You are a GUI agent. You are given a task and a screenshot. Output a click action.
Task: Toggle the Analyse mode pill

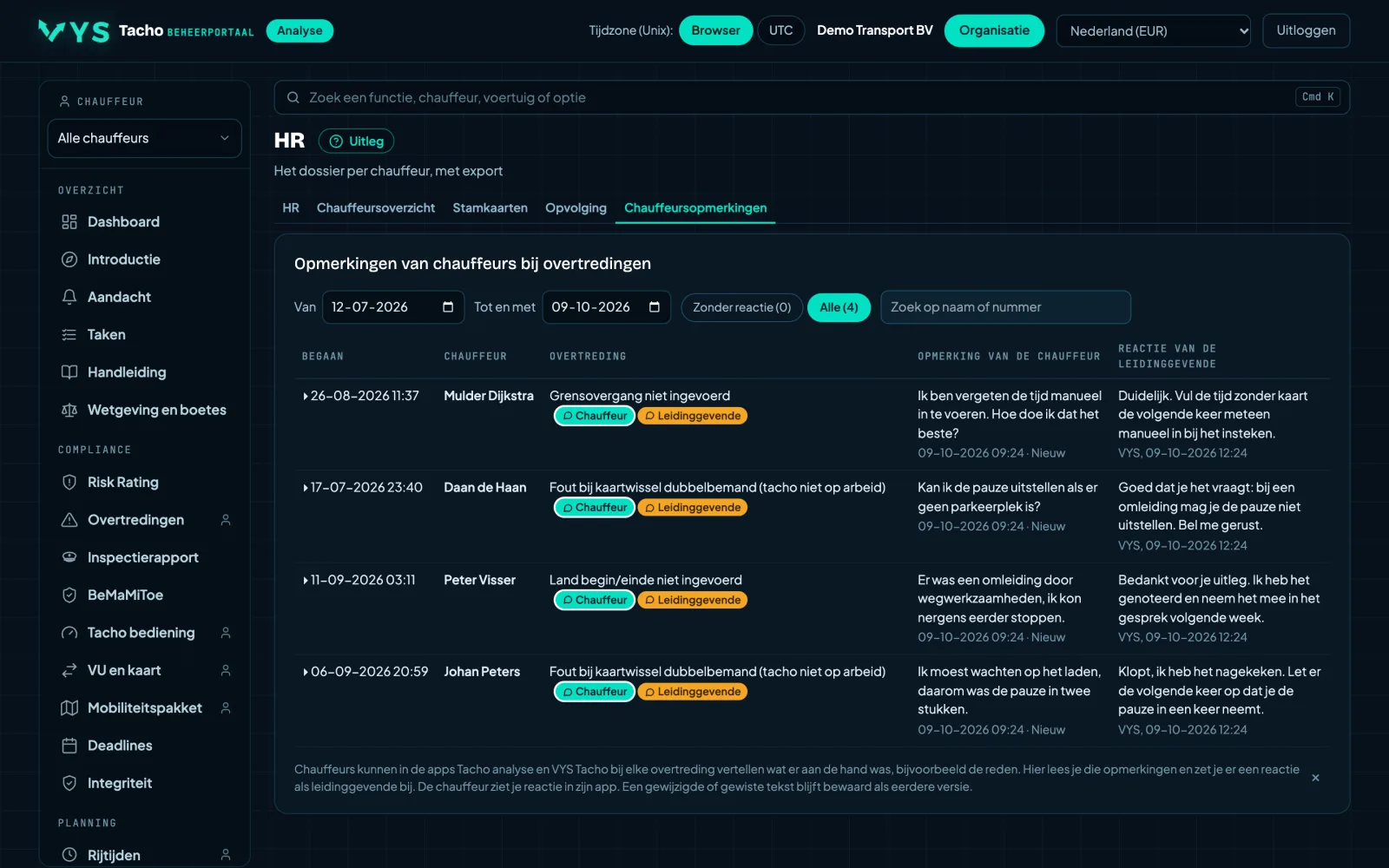(300, 30)
